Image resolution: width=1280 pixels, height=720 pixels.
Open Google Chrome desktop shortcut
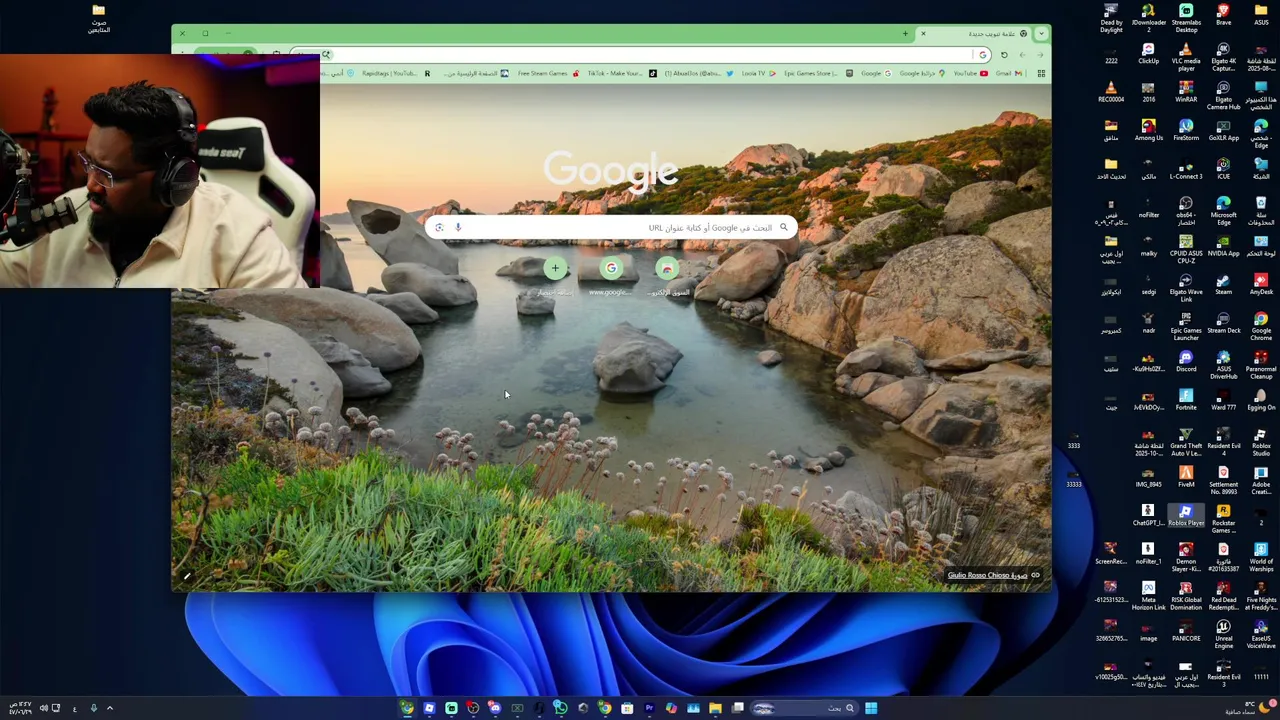[1261, 327]
